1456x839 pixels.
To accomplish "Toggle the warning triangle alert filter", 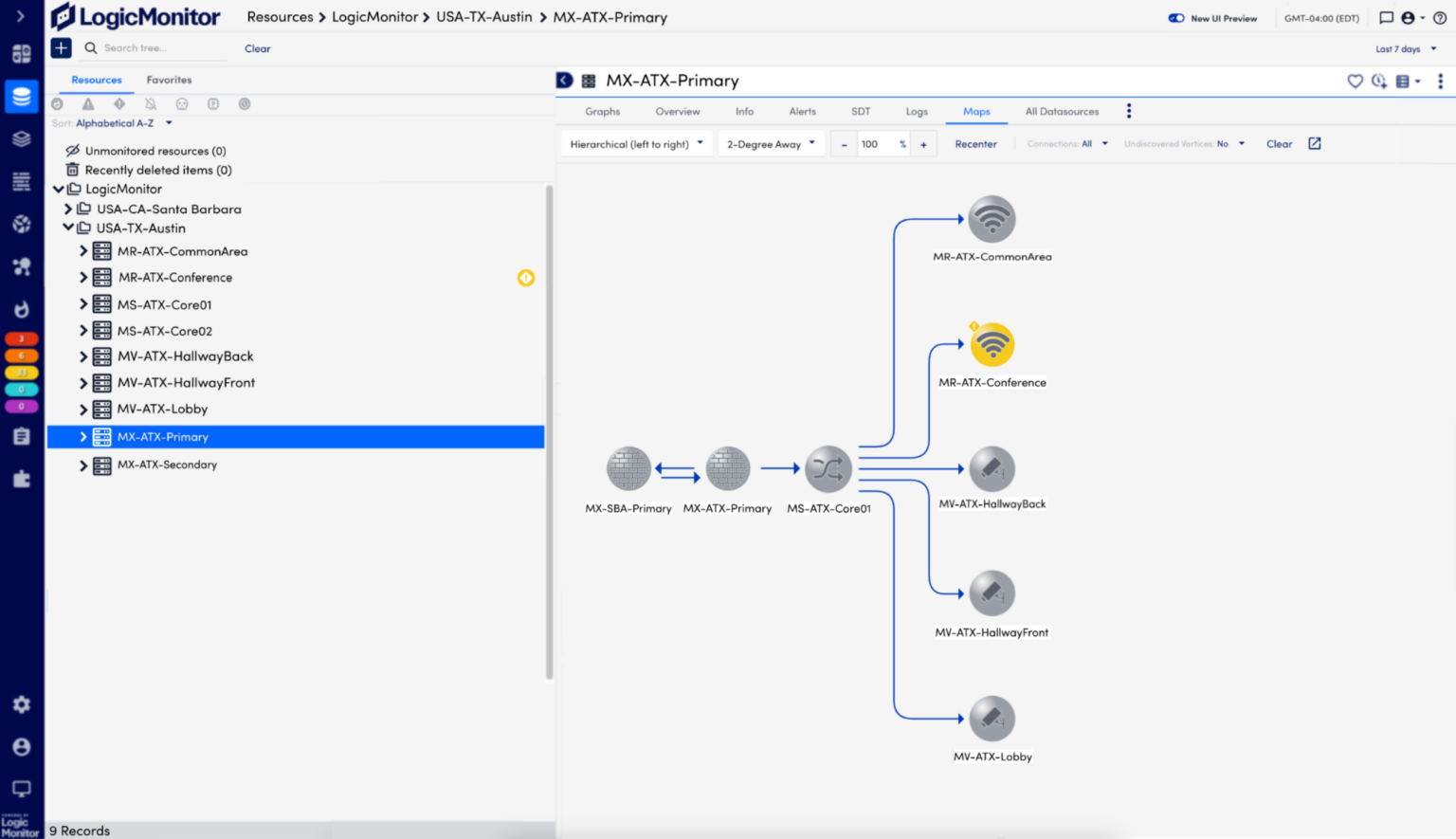I will pyautogui.click(x=88, y=104).
